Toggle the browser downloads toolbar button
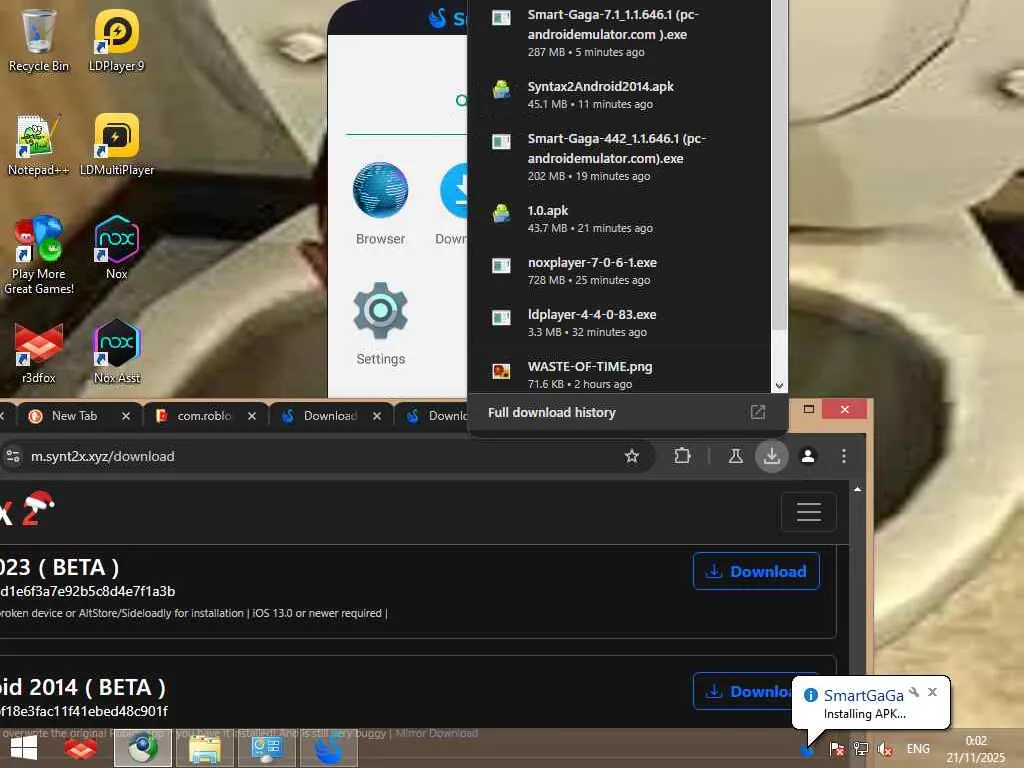Viewport: 1024px width, 768px height. (x=771, y=456)
